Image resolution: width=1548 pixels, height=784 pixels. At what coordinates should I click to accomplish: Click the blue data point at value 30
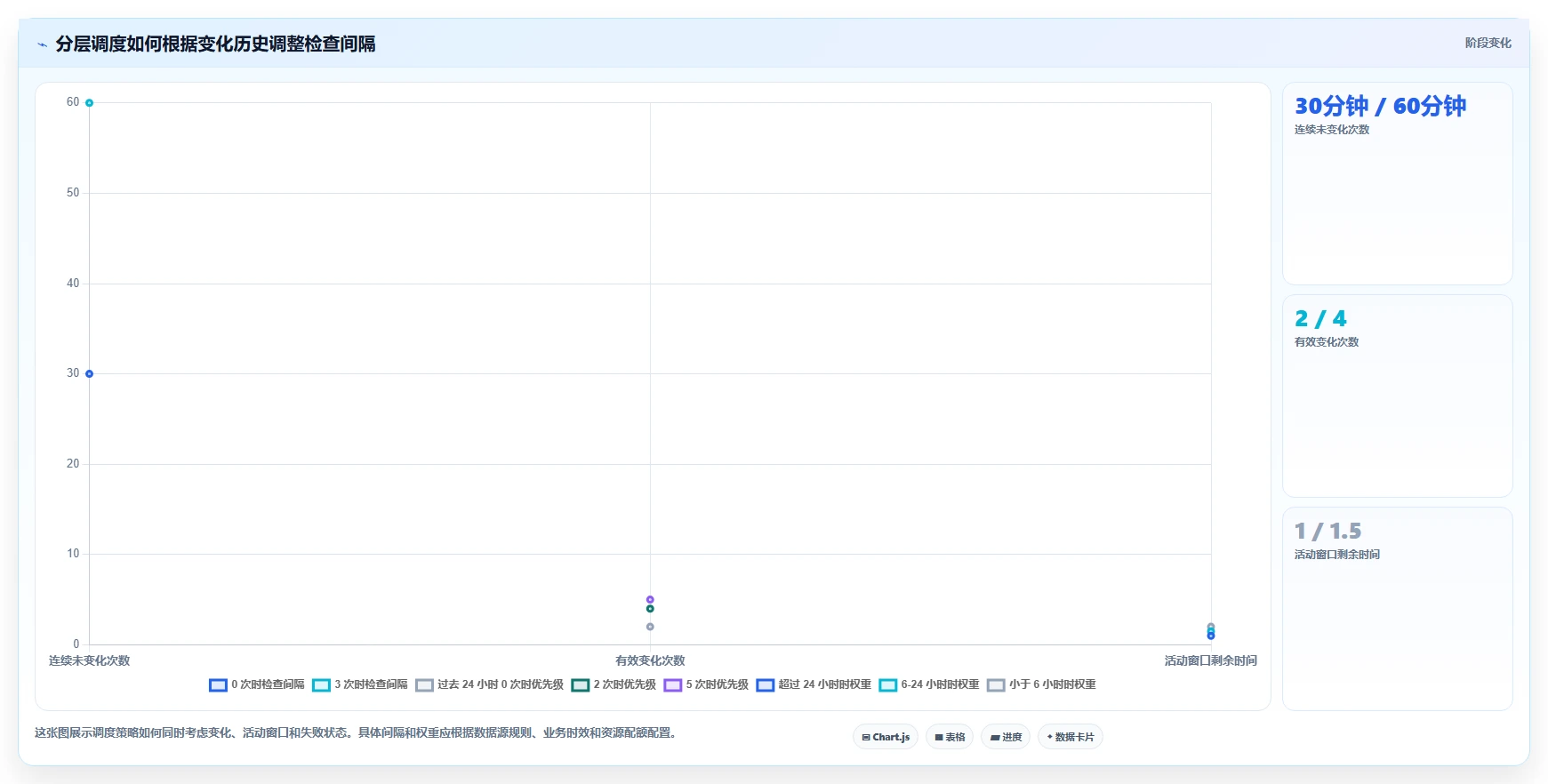click(x=89, y=373)
